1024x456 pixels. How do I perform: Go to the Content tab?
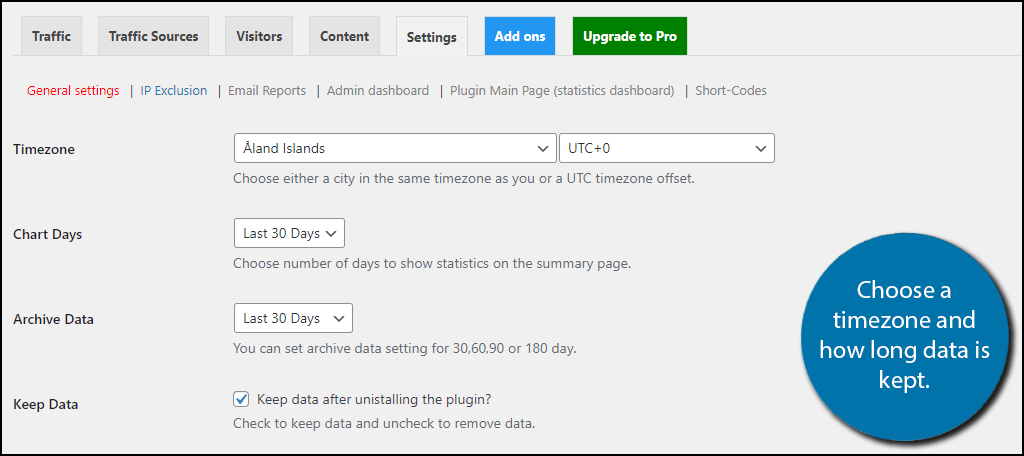tap(344, 36)
